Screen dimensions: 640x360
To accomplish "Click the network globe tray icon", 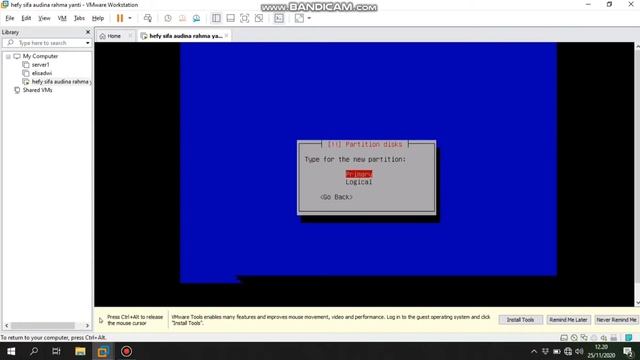I will point(568,351).
